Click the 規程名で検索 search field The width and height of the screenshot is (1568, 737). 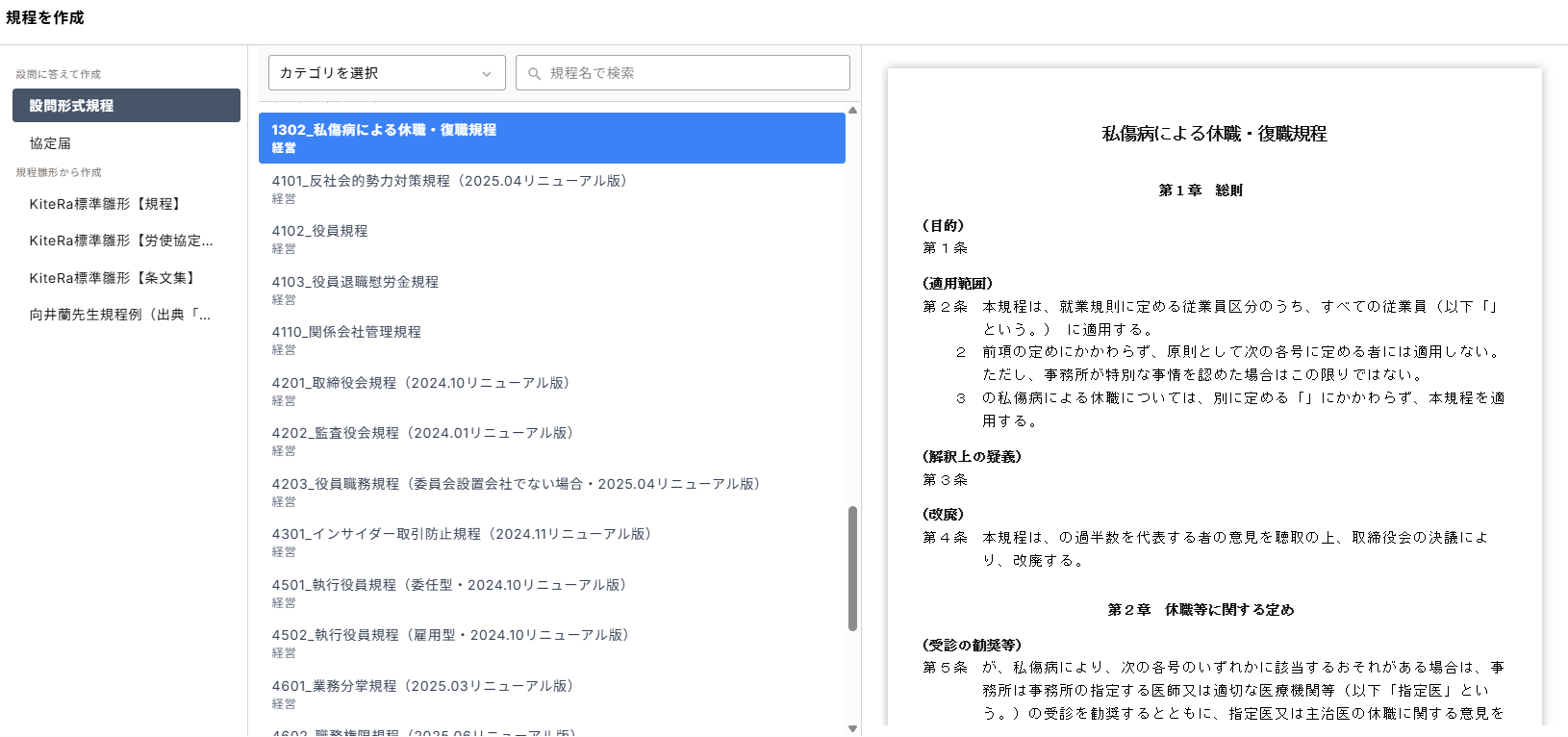(x=693, y=73)
